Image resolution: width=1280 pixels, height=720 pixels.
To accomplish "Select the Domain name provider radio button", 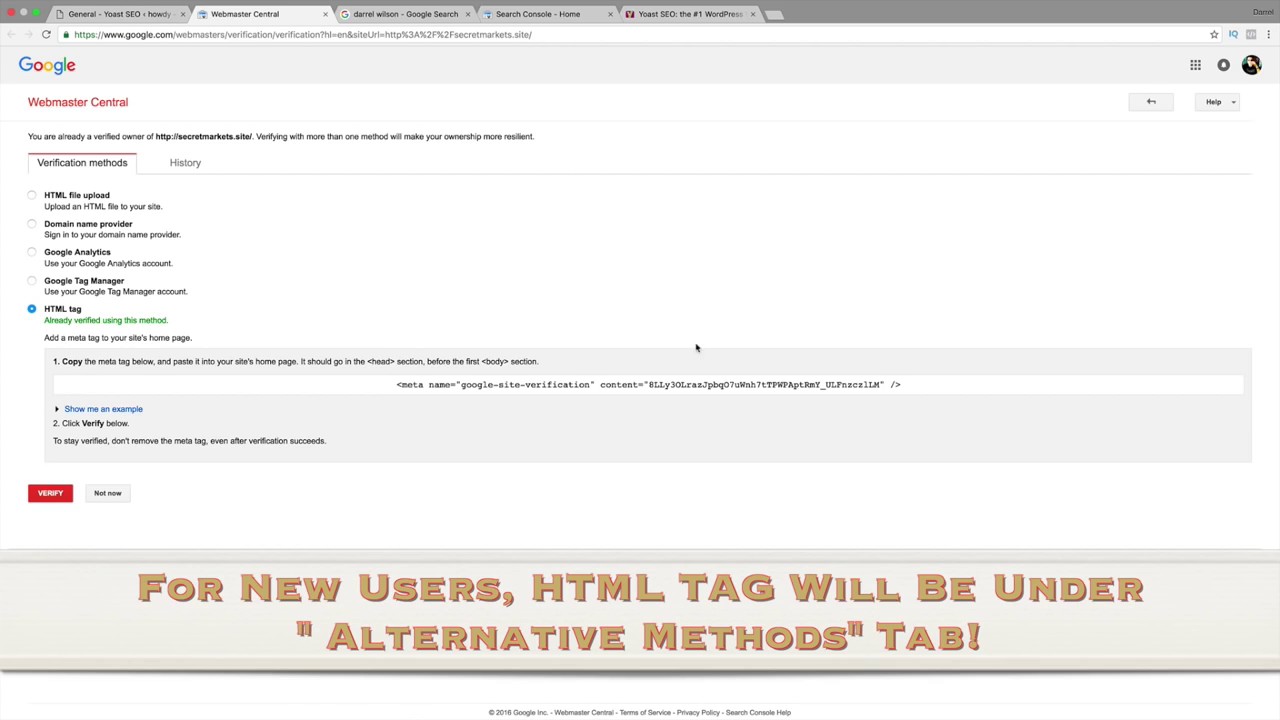I will click(32, 224).
